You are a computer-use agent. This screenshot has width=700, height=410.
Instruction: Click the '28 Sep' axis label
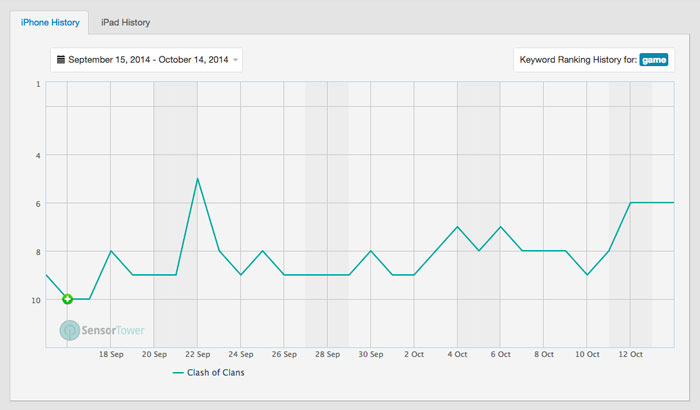[x=327, y=354]
